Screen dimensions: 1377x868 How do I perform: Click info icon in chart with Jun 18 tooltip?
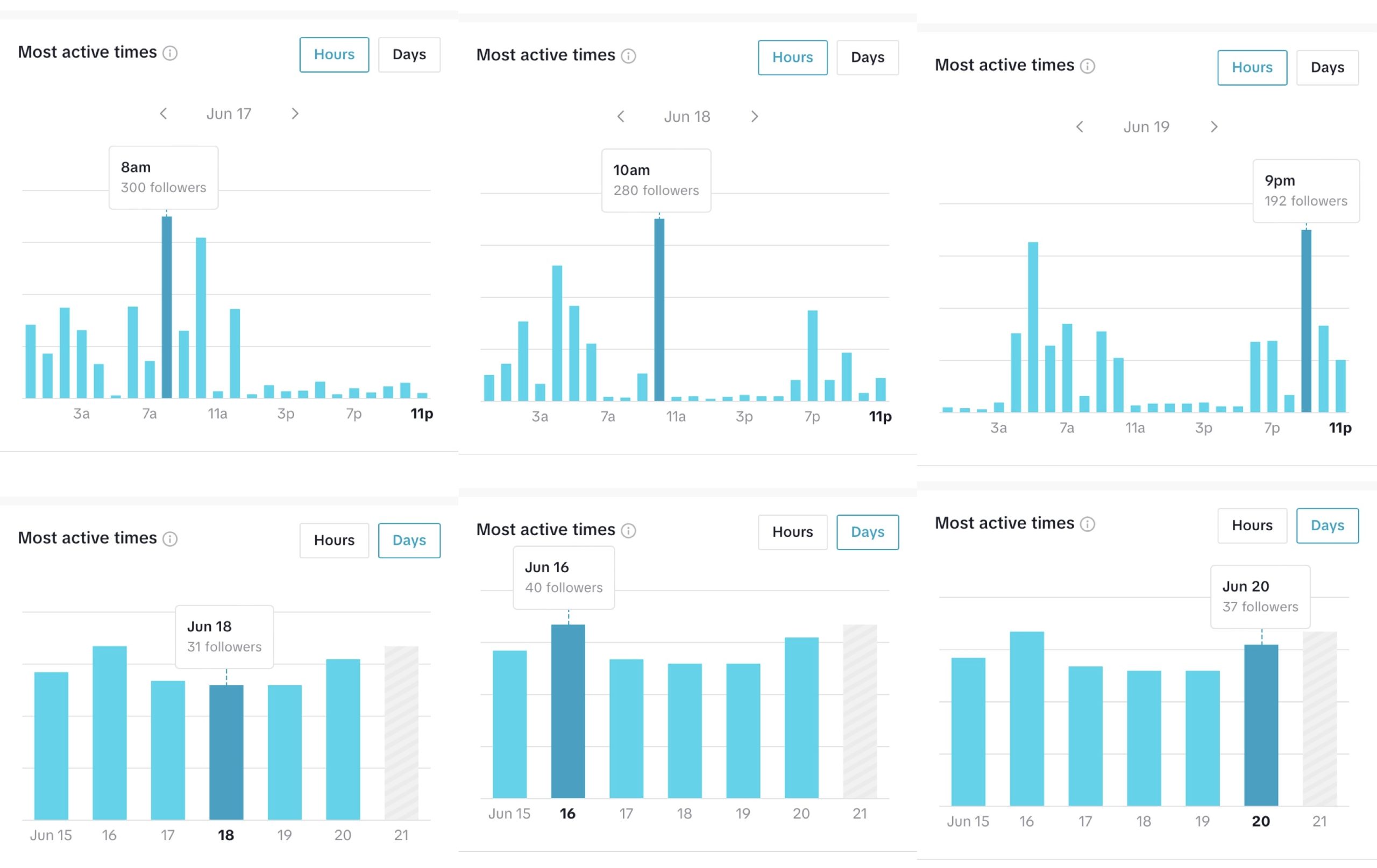pos(170,539)
